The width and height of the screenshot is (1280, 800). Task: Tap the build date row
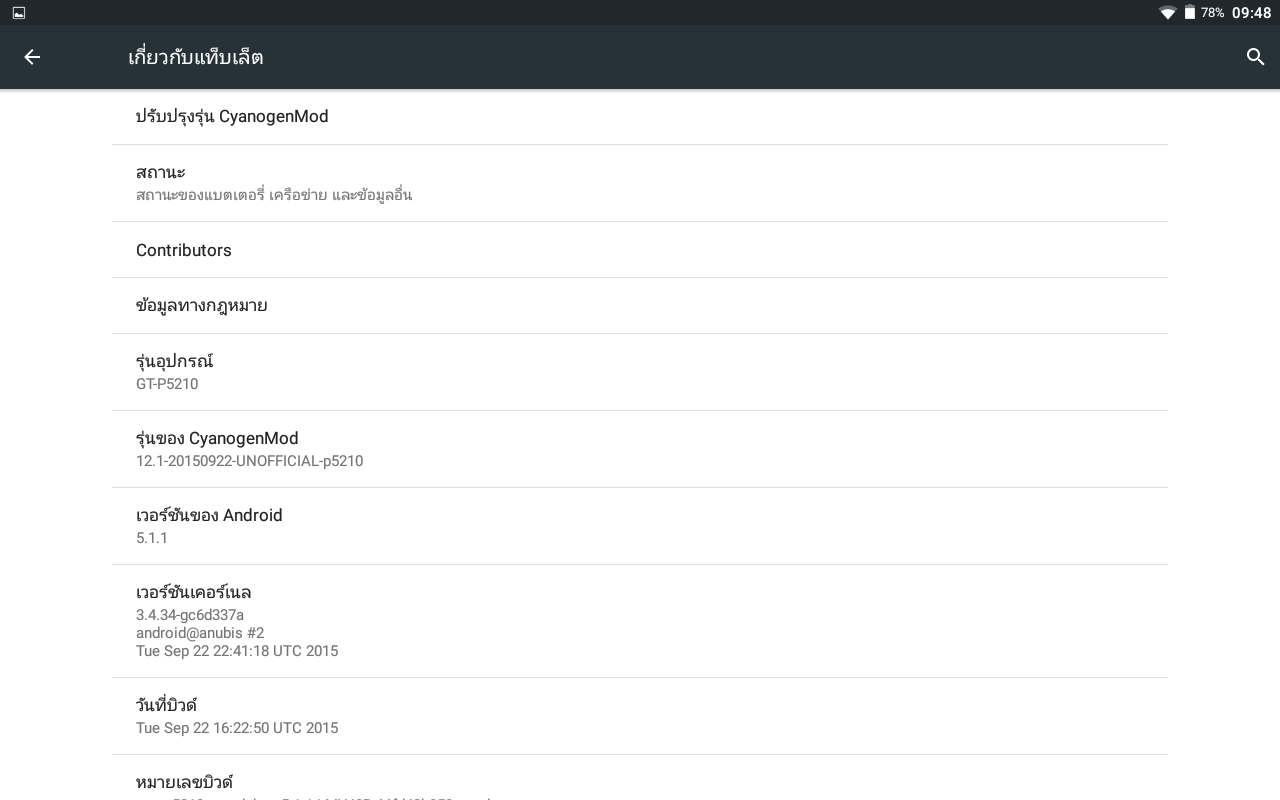[640, 716]
